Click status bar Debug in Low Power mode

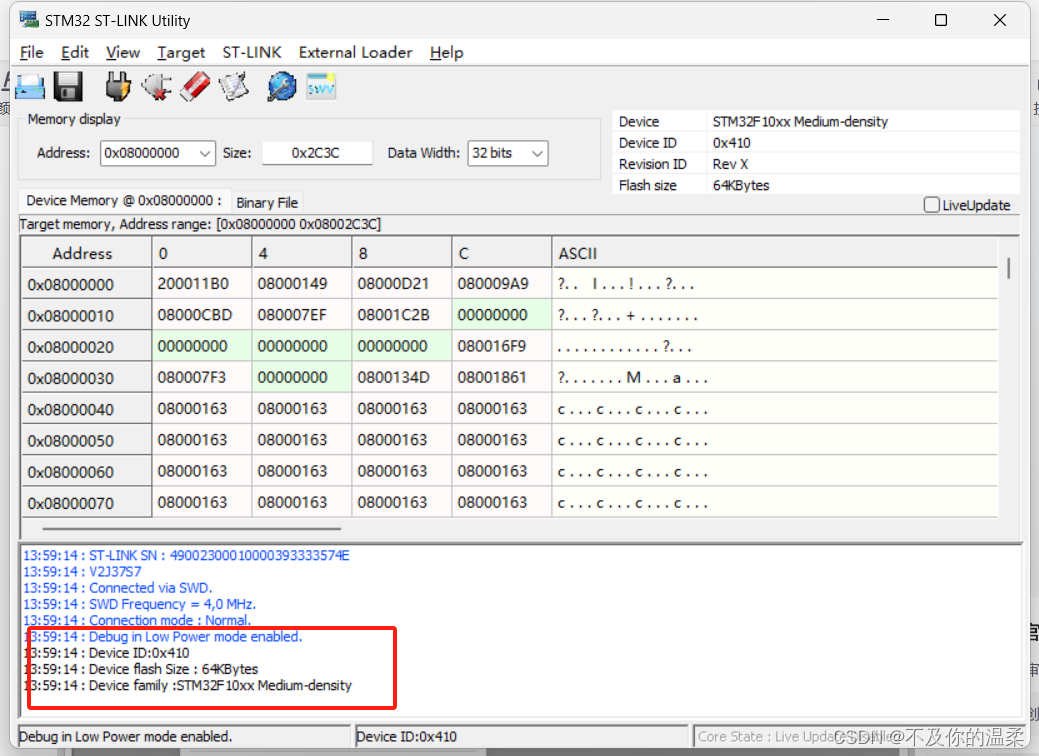pyautogui.click(x=184, y=736)
